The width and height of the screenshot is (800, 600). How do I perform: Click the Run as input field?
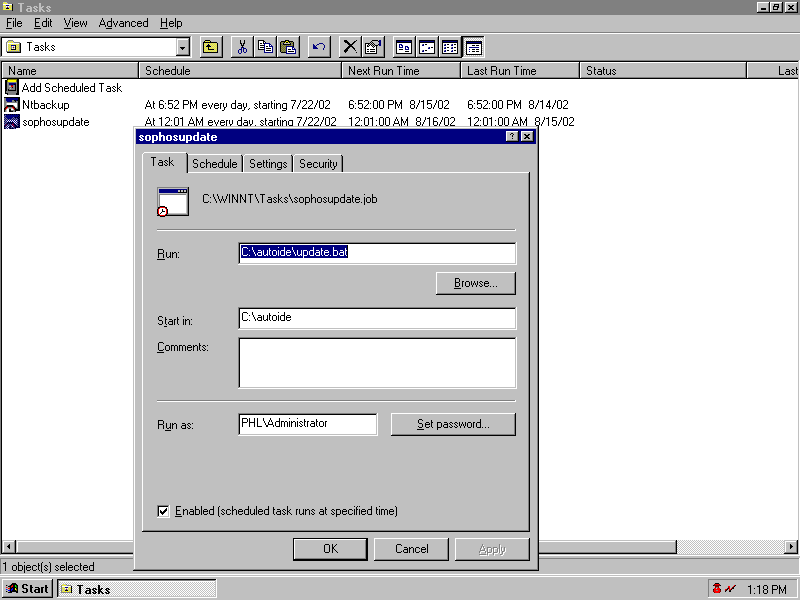coord(308,424)
